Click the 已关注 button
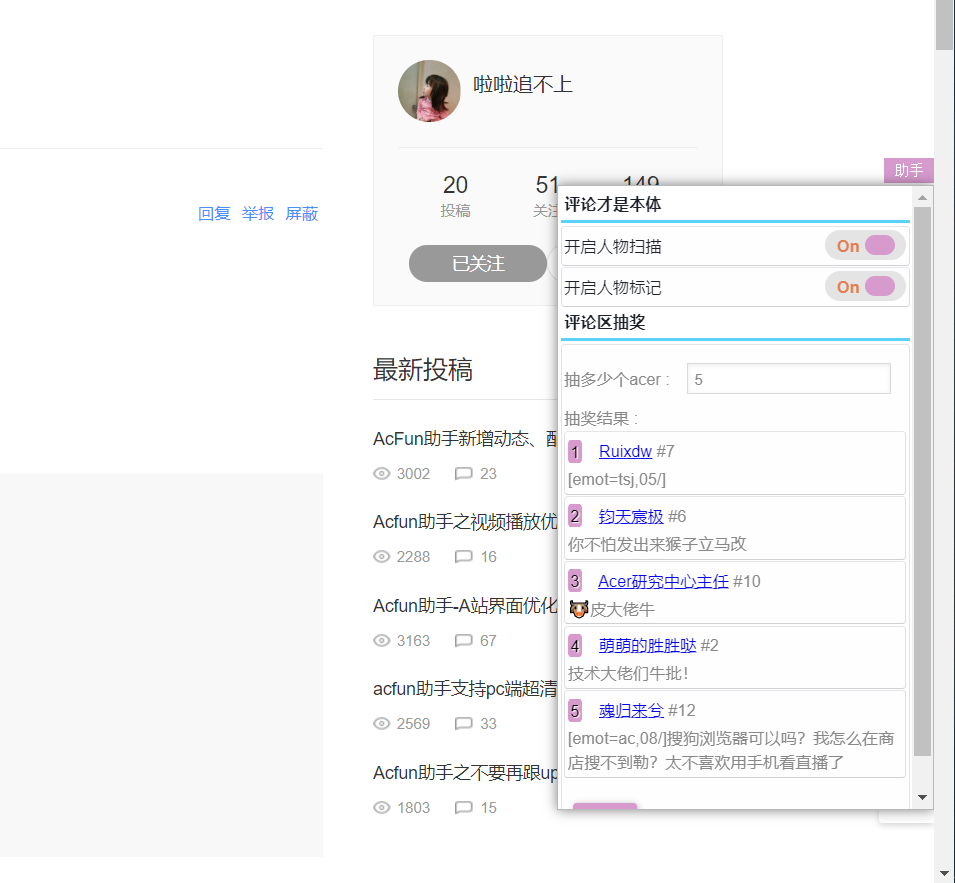Screen dimensions: 955x883 (478, 264)
